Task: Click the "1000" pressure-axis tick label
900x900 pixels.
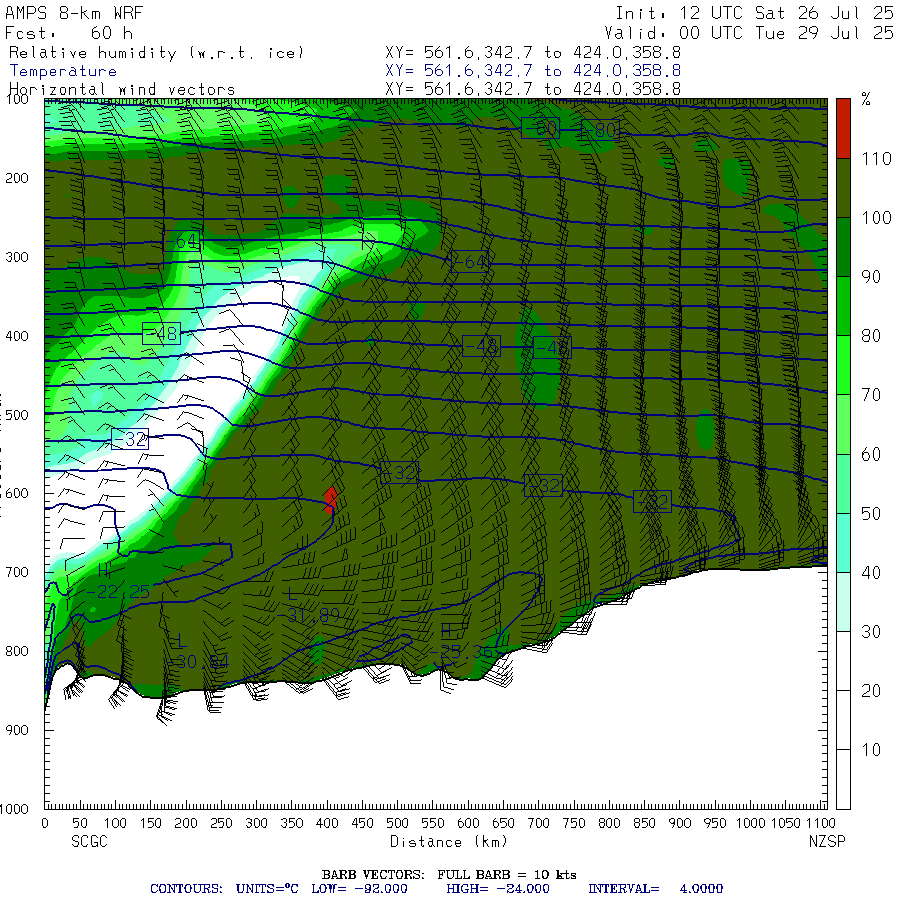Action: coord(14,809)
